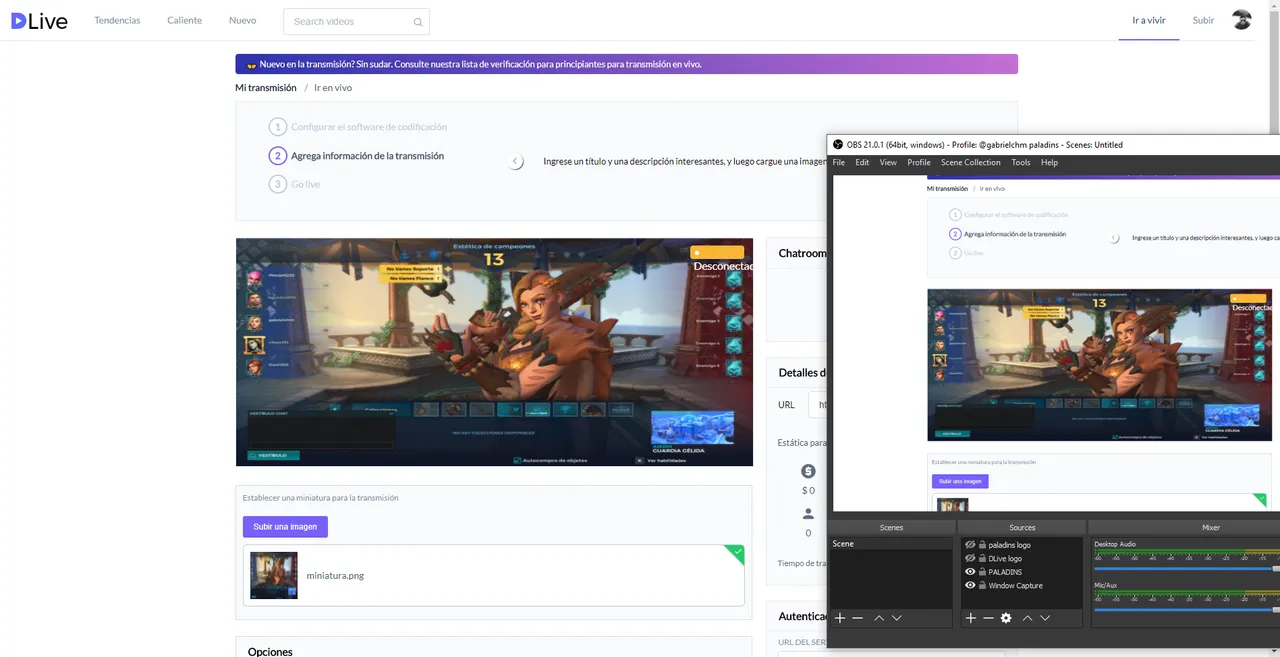The height and width of the screenshot is (657, 1280).
Task: Remove source with minus icon in Sources
Action: point(988,618)
